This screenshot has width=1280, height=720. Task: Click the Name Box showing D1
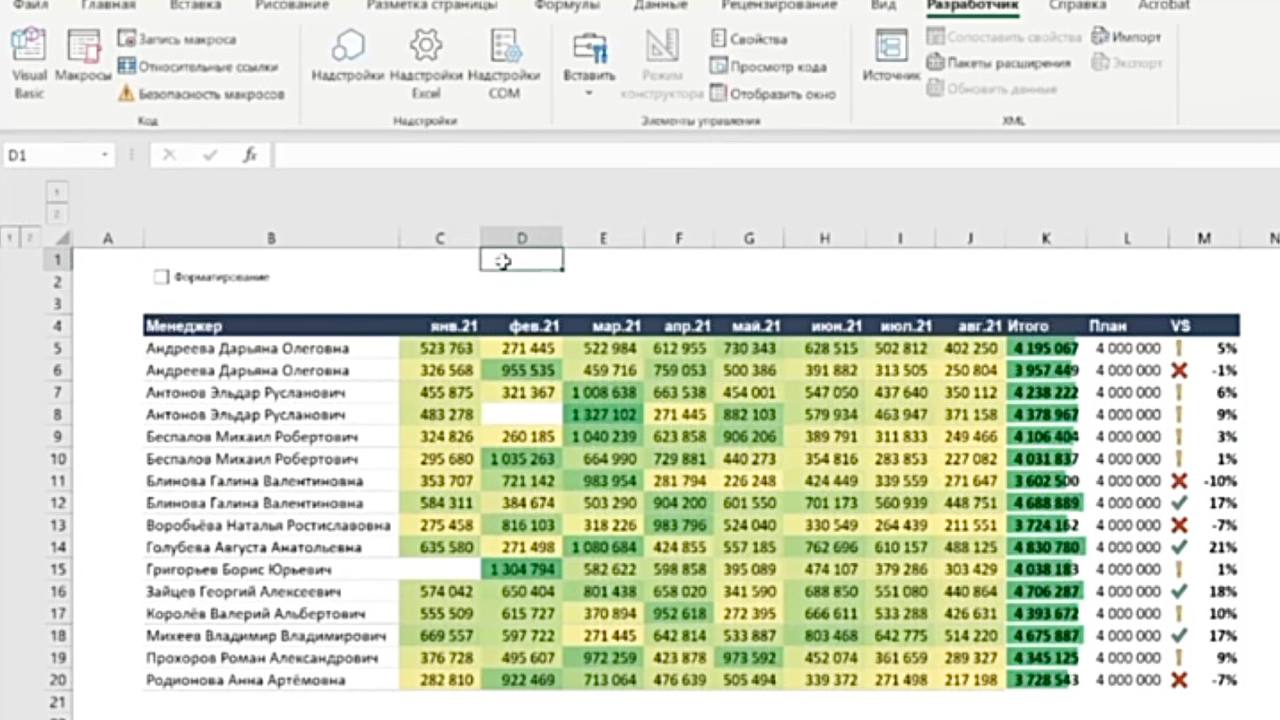pyautogui.click(x=50, y=155)
